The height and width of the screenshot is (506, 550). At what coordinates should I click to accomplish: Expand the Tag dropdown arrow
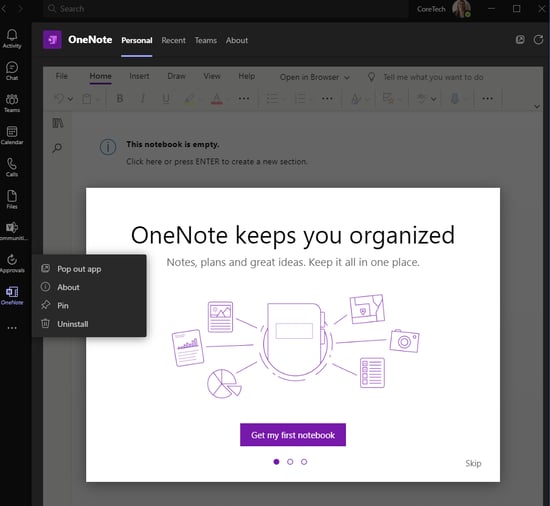[399, 100]
